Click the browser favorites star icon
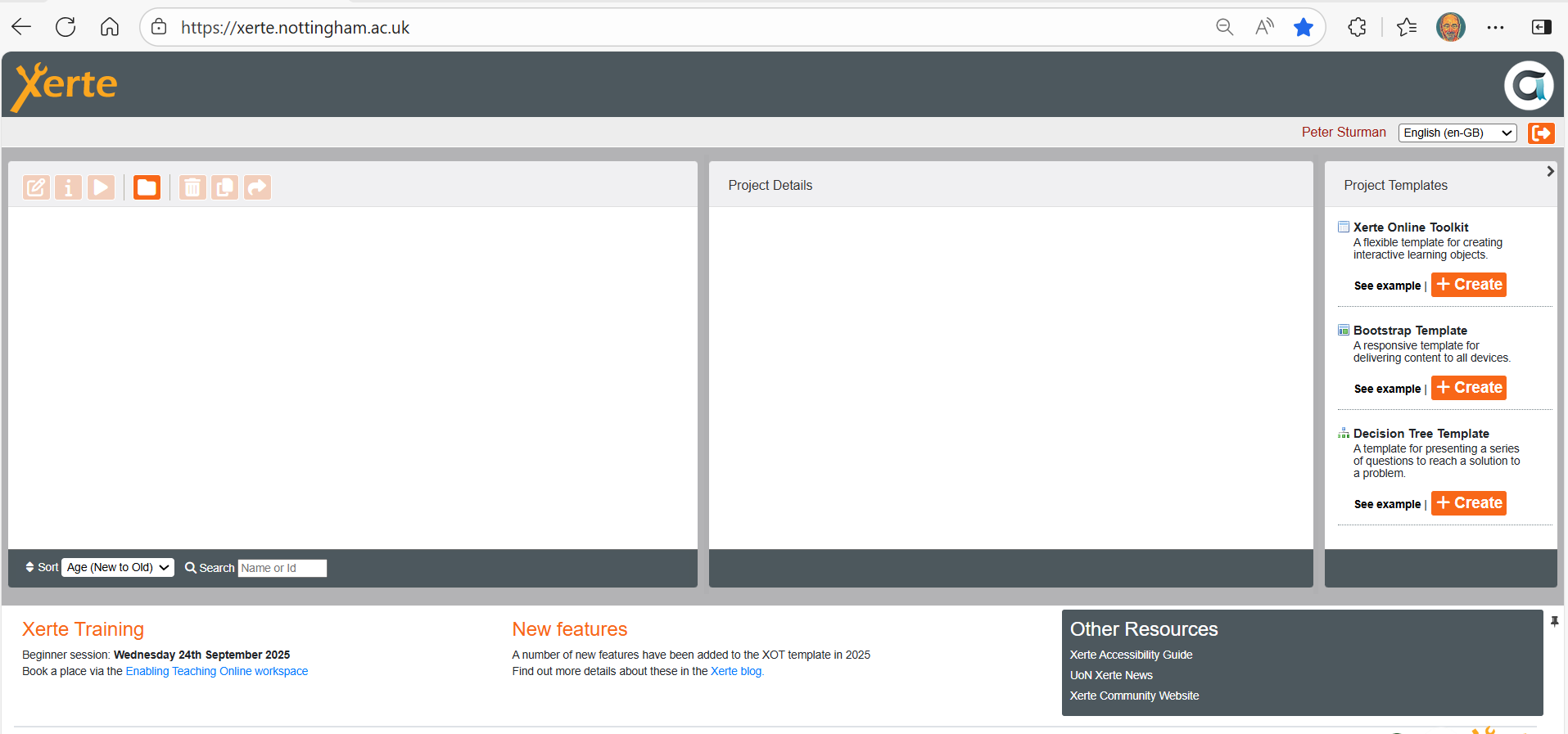The height and width of the screenshot is (734, 1568). pyautogui.click(x=1304, y=27)
